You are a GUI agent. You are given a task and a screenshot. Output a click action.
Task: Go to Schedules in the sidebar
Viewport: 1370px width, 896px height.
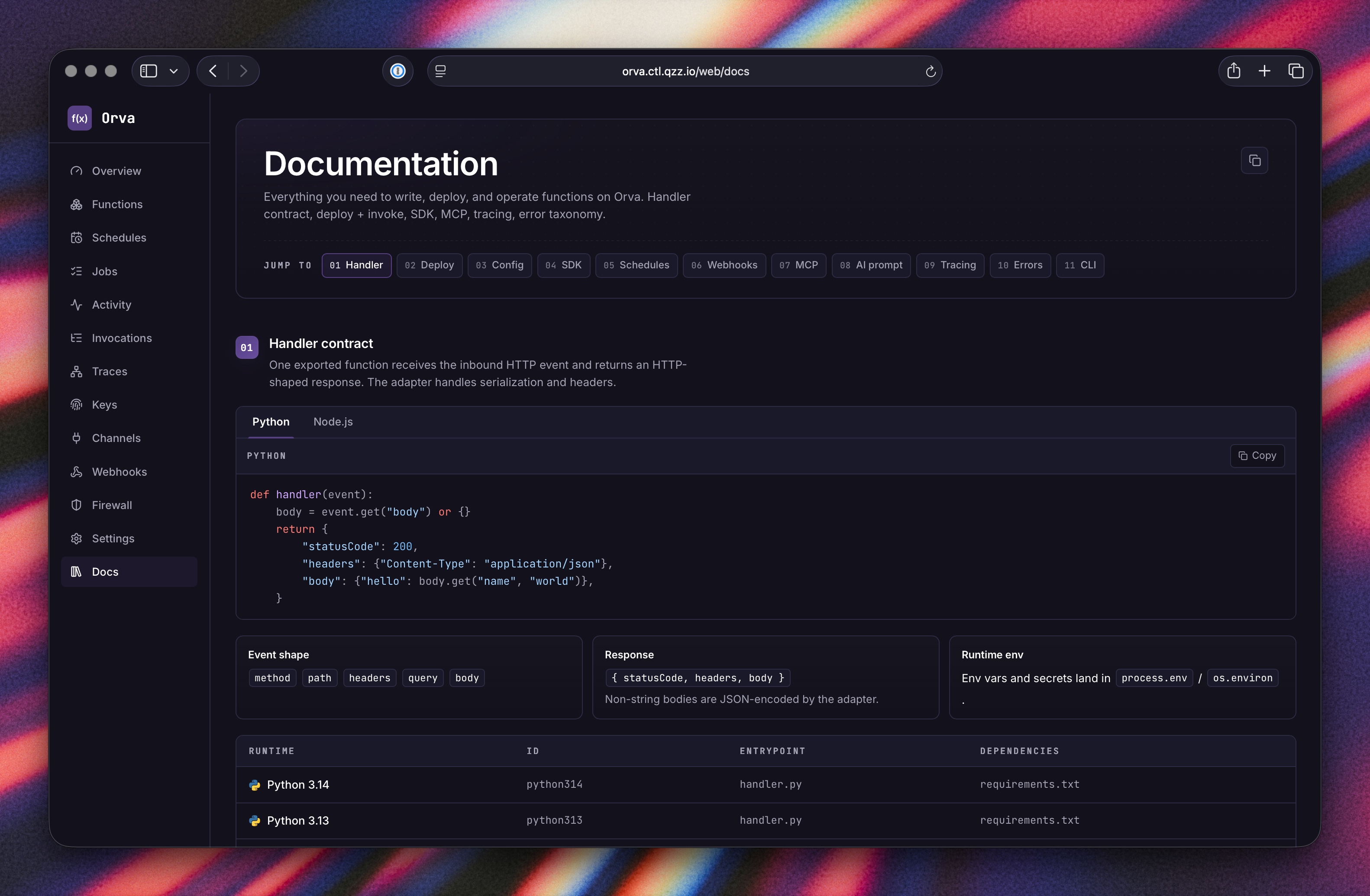tap(129, 238)
